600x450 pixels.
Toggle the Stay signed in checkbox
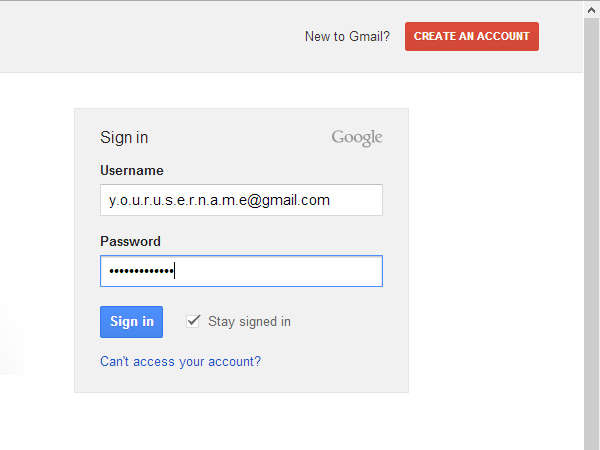tap(194, 321)
